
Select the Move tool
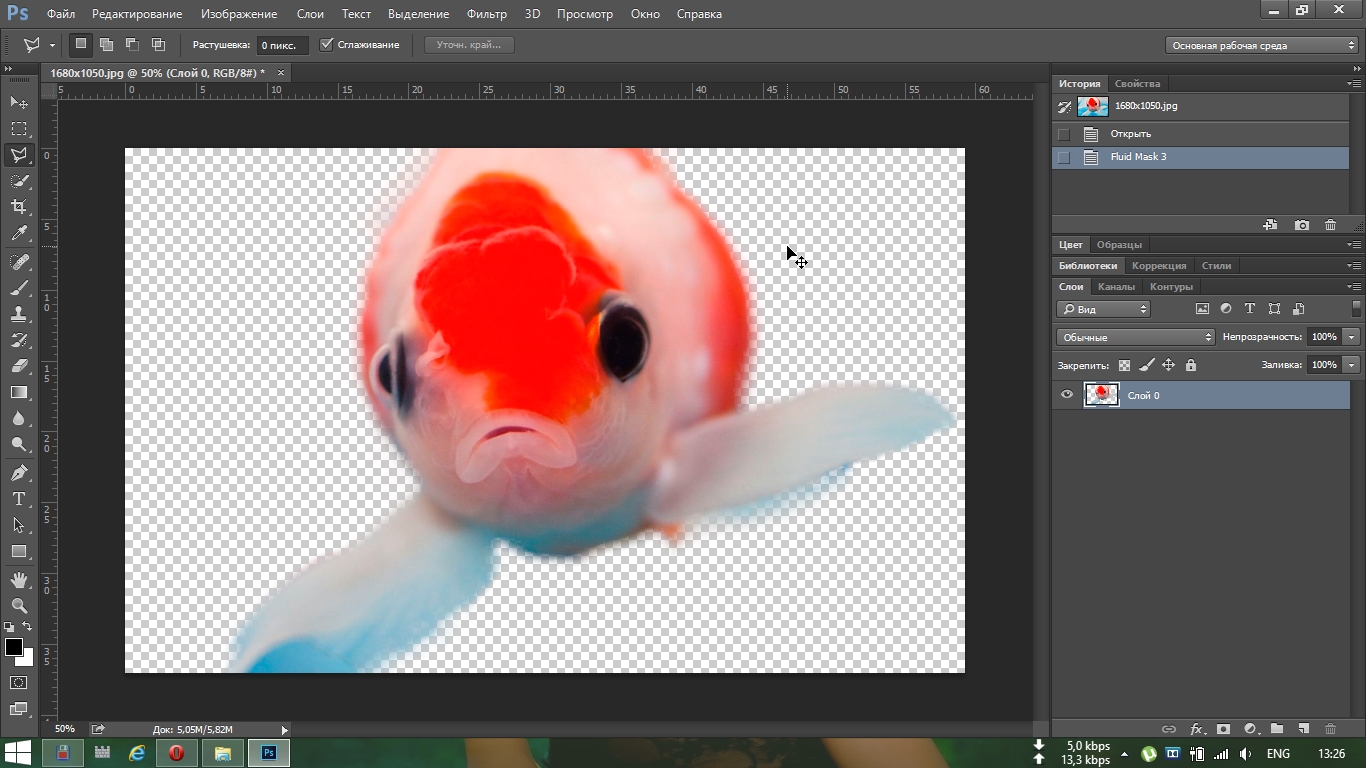tap(19, 103)
